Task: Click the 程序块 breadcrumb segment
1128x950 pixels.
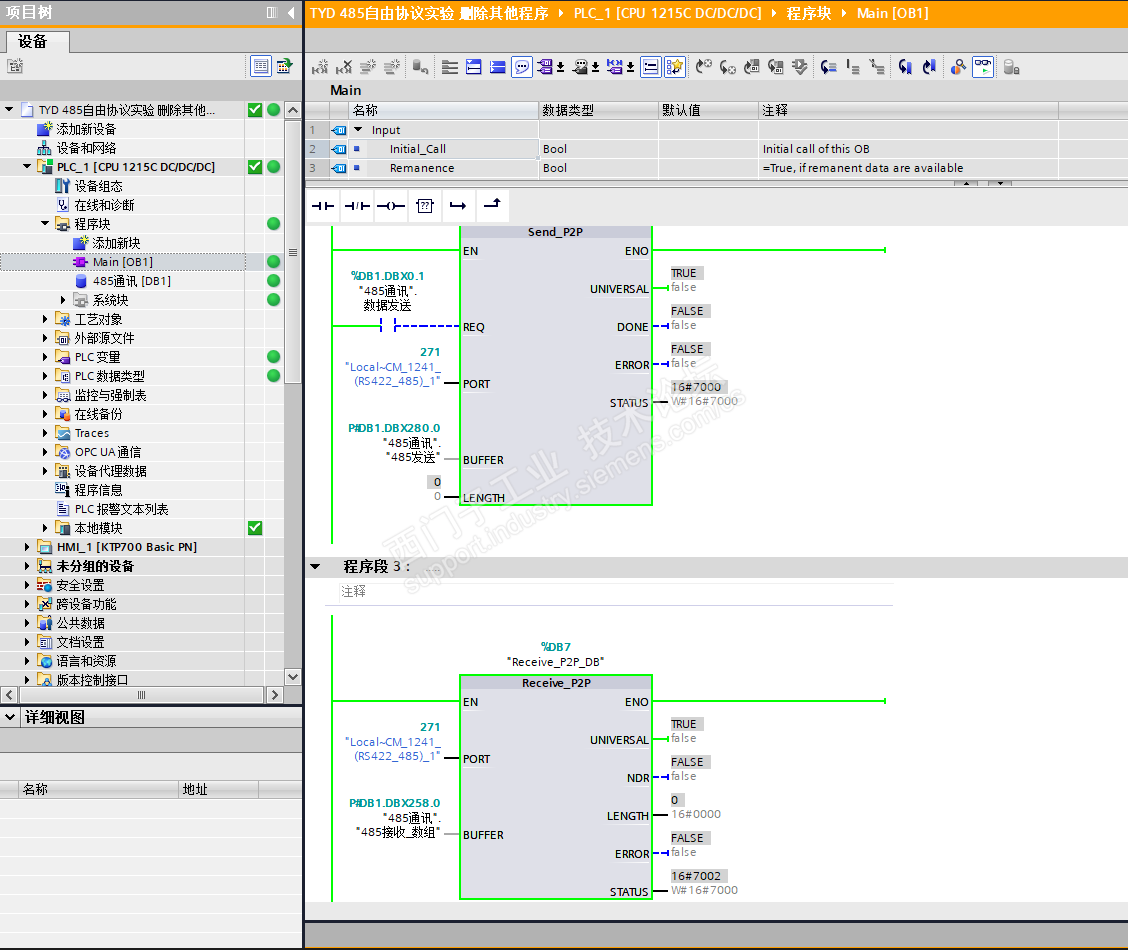Action: pyautogui.click(x=809, y=13)
